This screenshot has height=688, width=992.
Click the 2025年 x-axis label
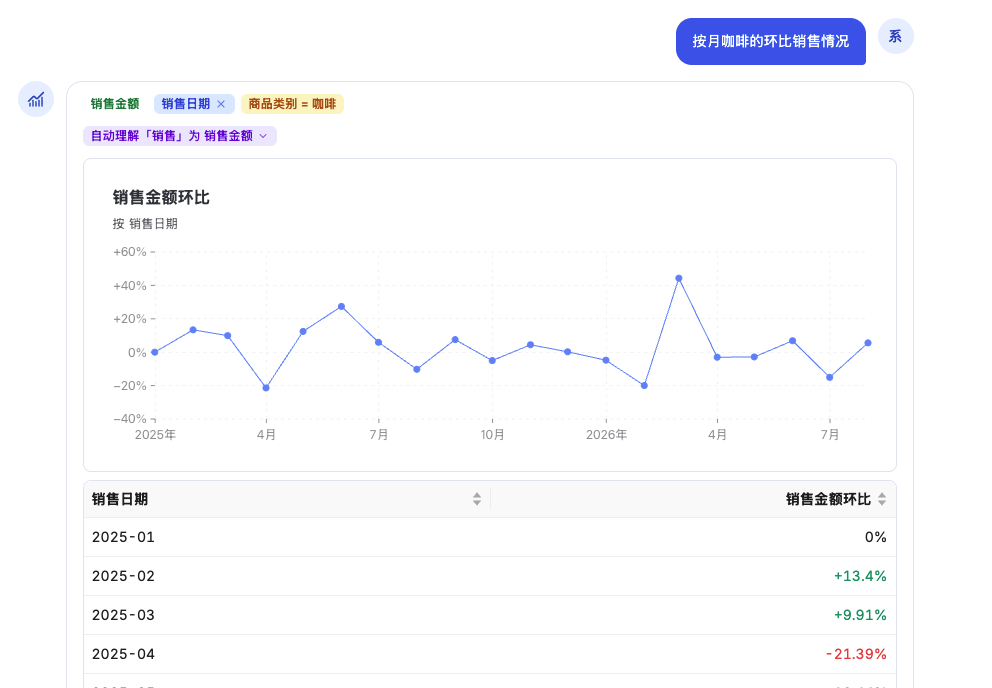point(155,435)
